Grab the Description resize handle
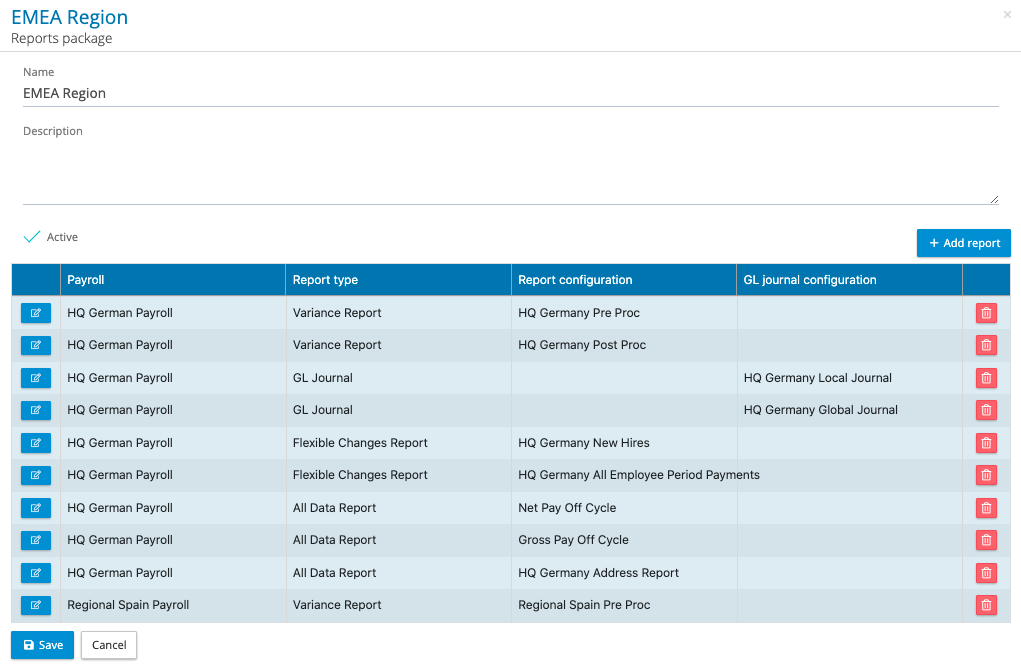 (x=994, y=200)
